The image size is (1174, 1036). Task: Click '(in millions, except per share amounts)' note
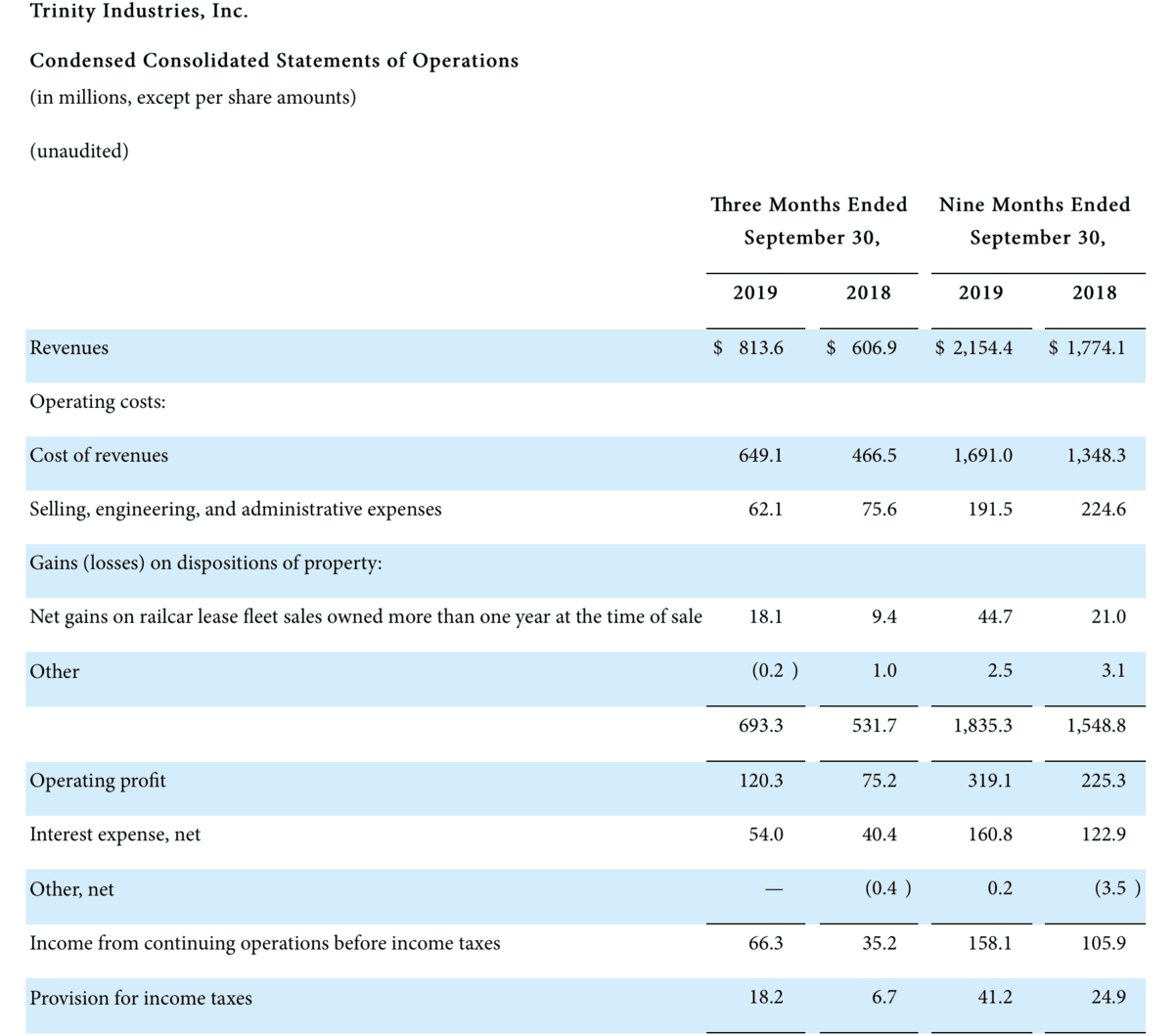(193, 98)
